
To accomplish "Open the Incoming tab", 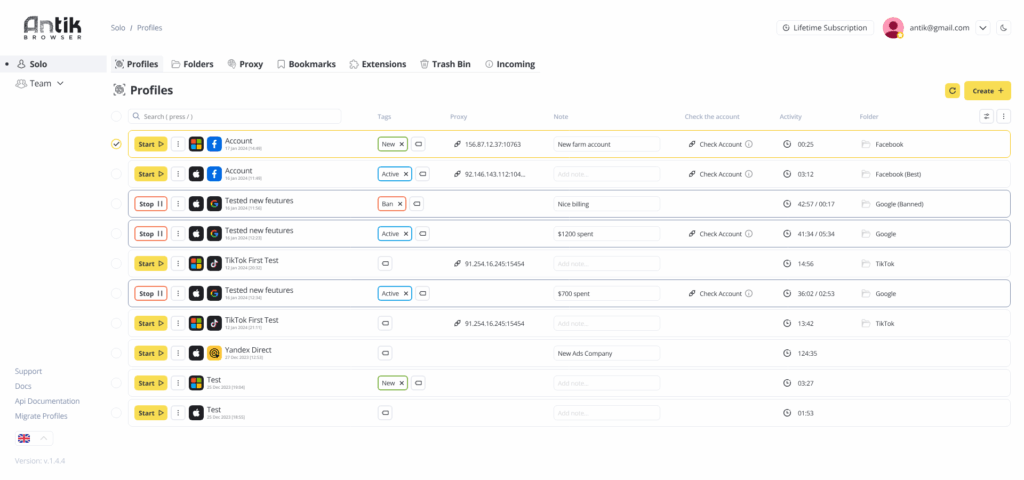I will pyautogui.click(x=509, y=64).
